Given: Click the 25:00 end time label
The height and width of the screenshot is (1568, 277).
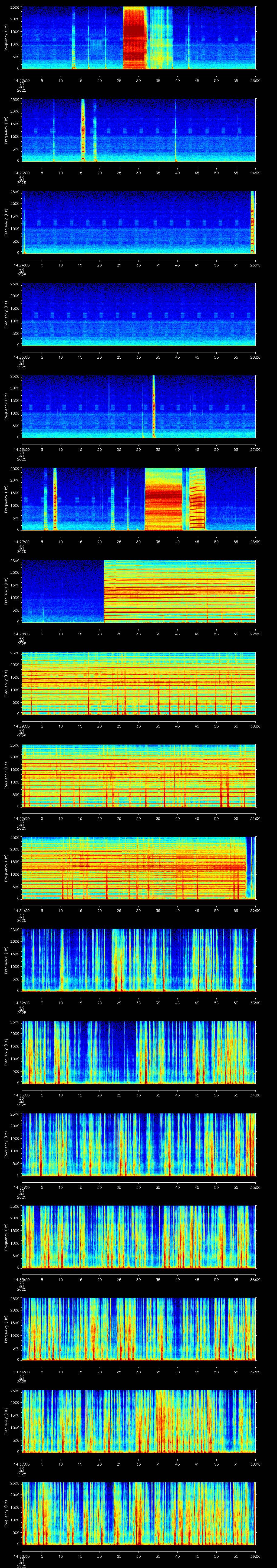Looking at the screenshot, I should [x=255, y=265].
